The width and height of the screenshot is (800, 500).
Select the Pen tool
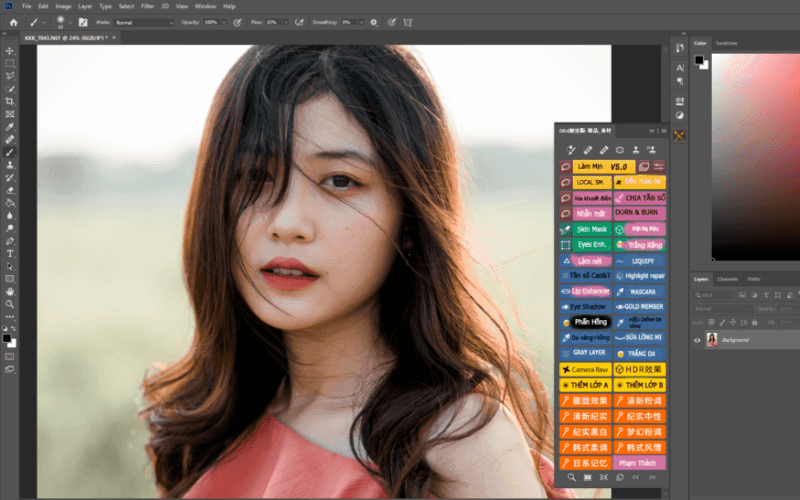pyautogui.click(x=10, y=241)
